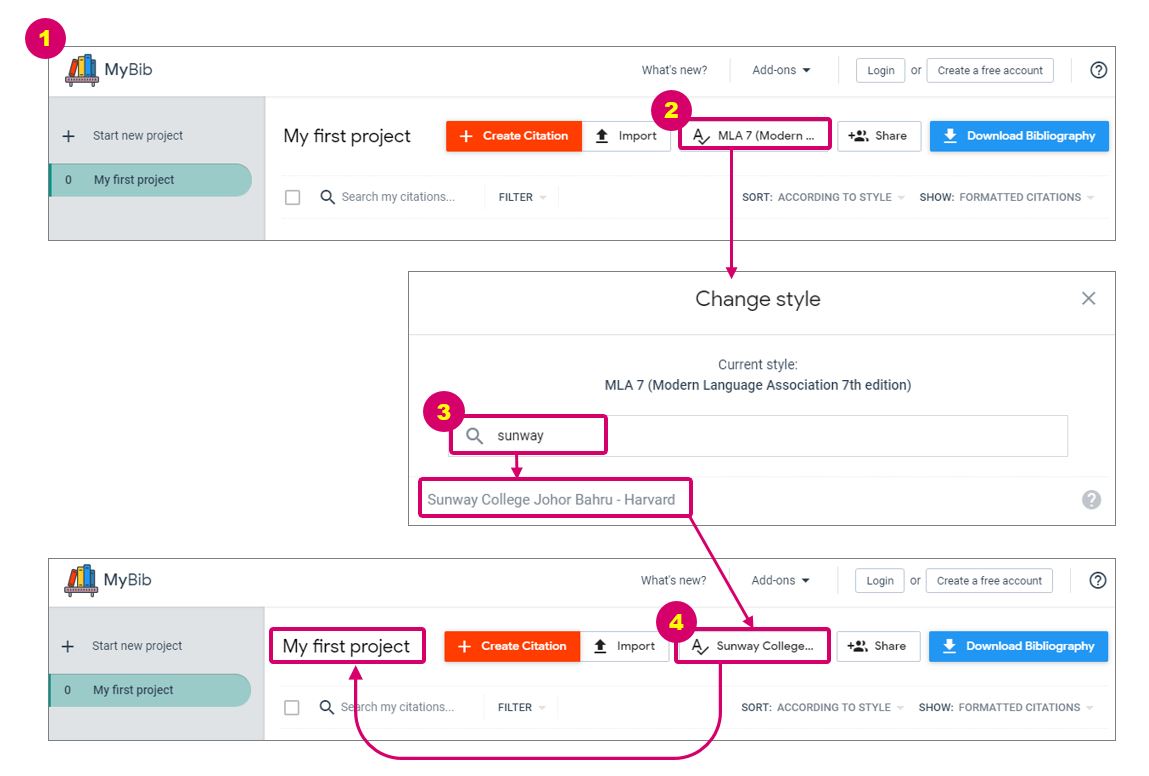Click the Share people icon
Viewport: 1149px width, 776px height.
(x=860, y=135)
